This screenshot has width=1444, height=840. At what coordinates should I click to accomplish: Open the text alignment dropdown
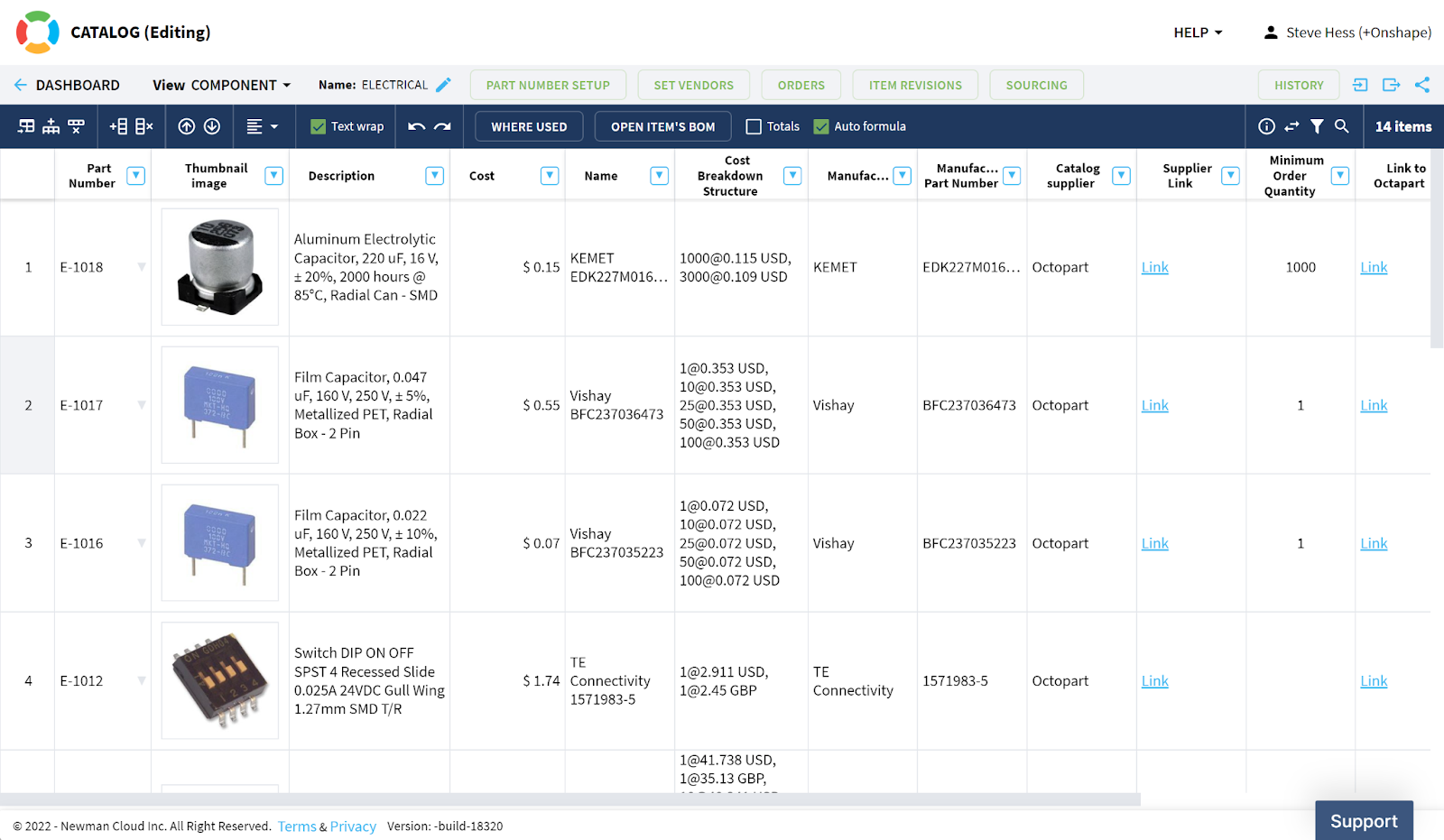[262, 126]
